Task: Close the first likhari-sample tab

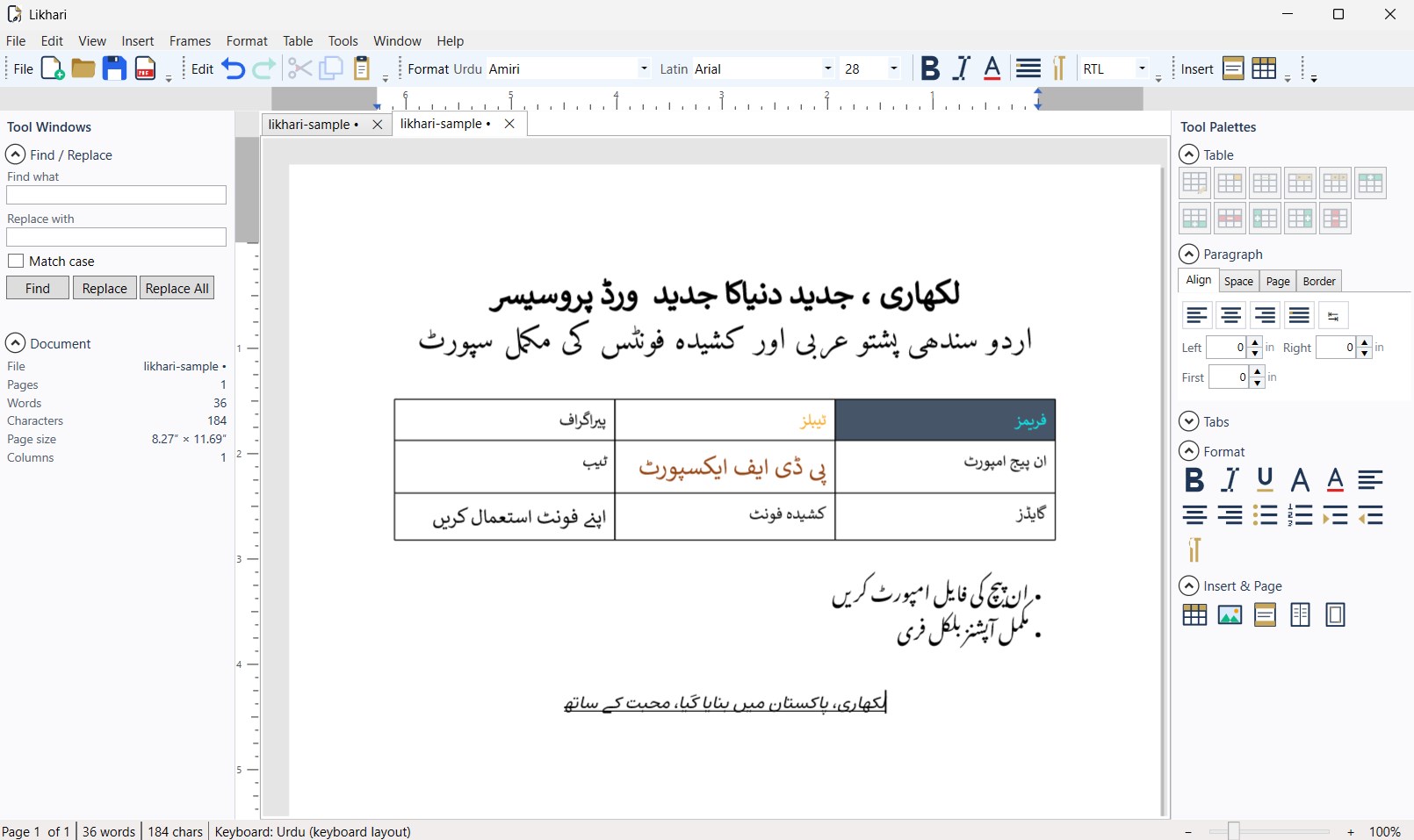Action: 377,125
